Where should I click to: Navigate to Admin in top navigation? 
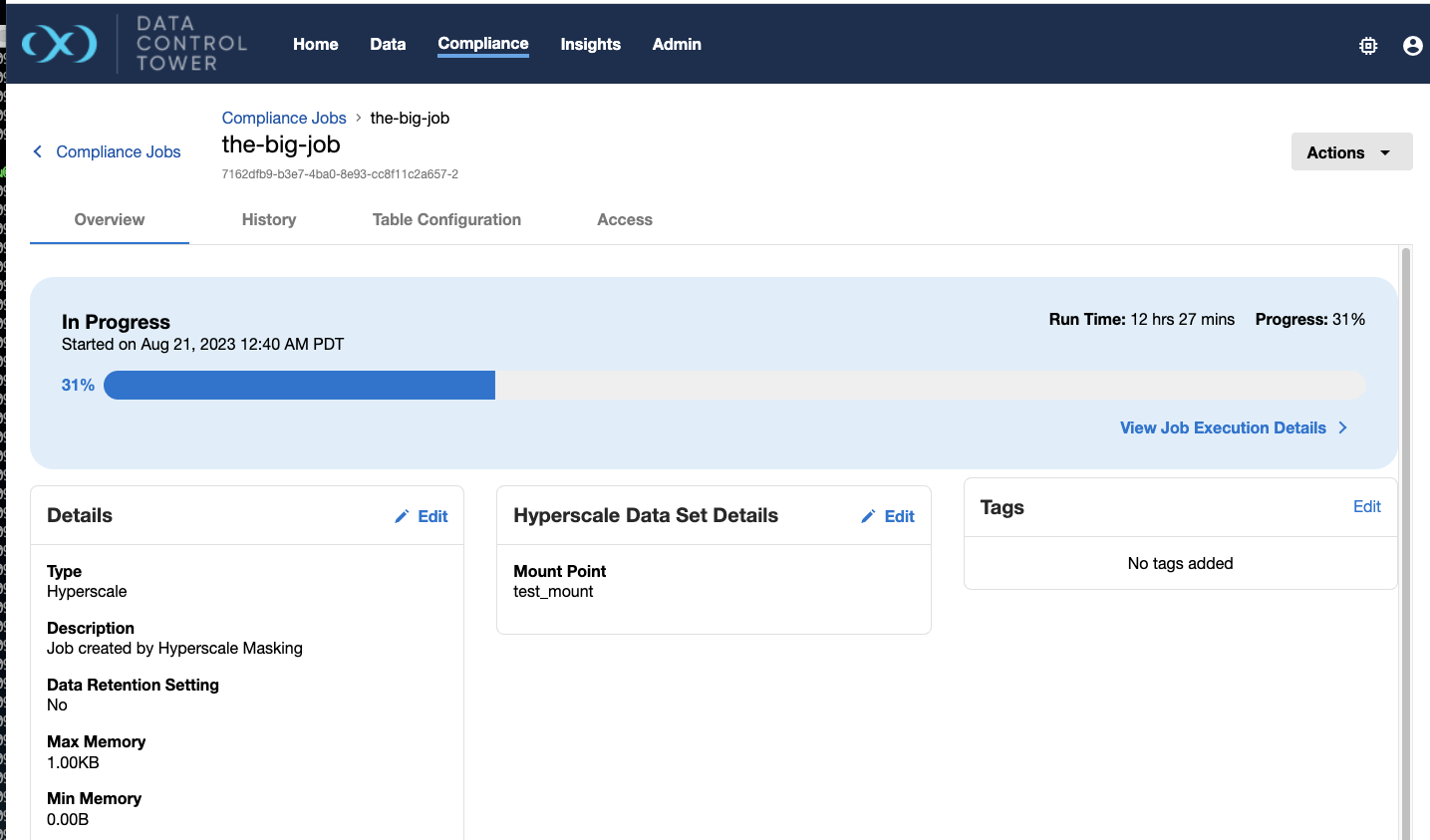click(x=677, y=44)
